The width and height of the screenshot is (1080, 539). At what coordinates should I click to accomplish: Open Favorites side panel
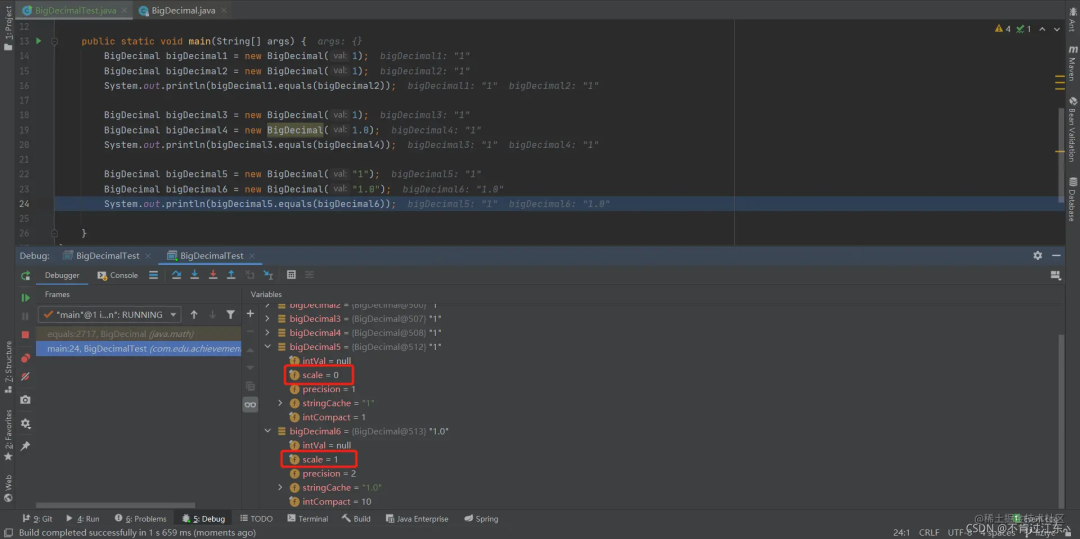[8, 435]
